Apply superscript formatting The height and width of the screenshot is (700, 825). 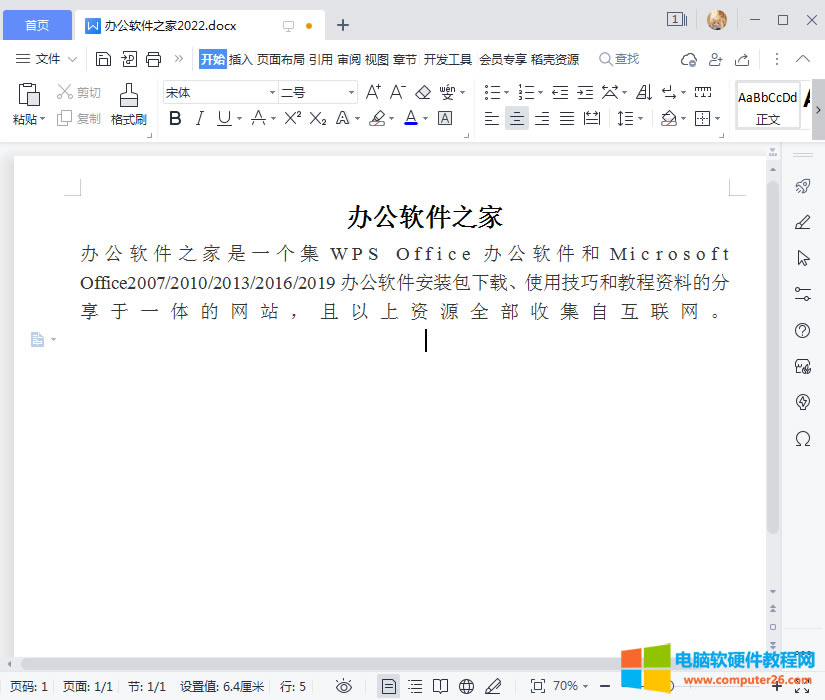click(292, 118)
